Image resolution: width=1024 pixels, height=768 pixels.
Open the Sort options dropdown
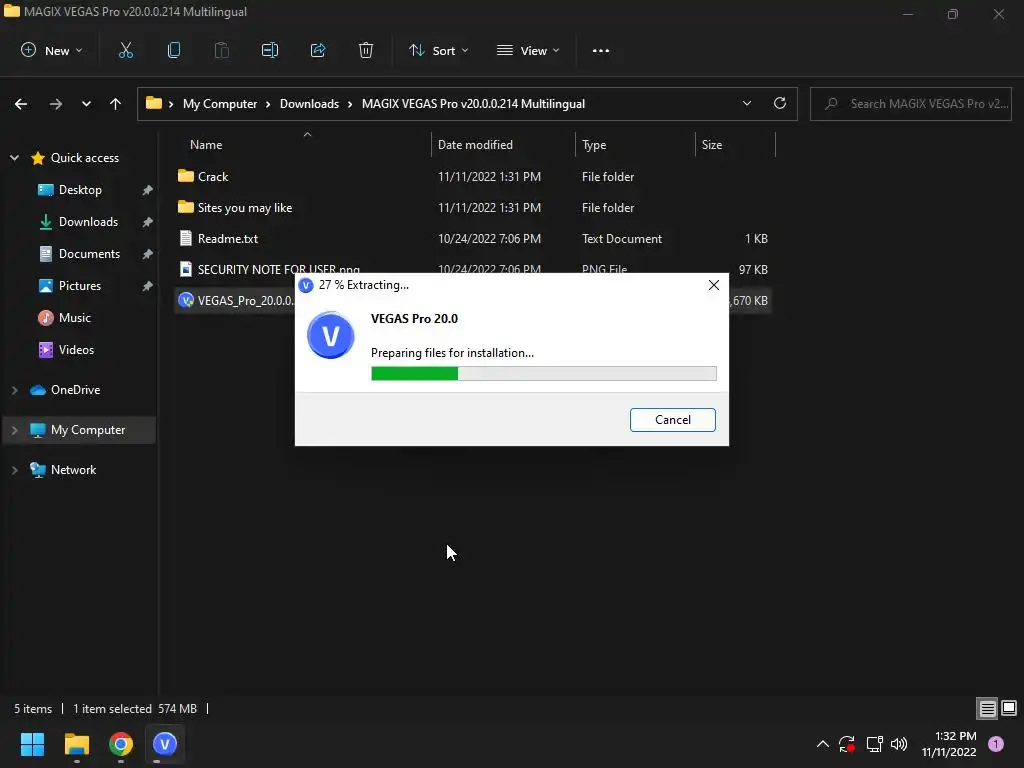tap(439, 50)
